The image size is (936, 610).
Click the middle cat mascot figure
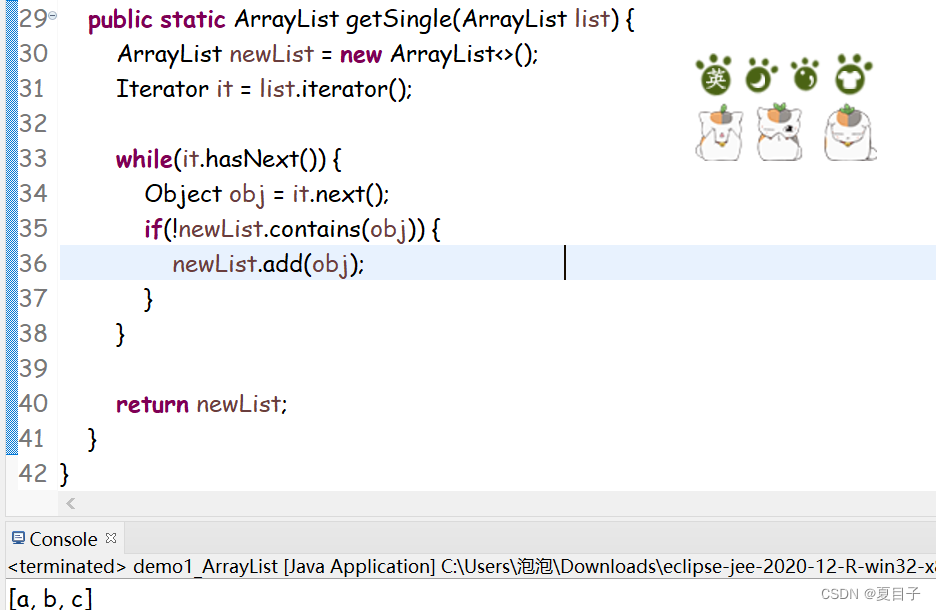(779, 132)
